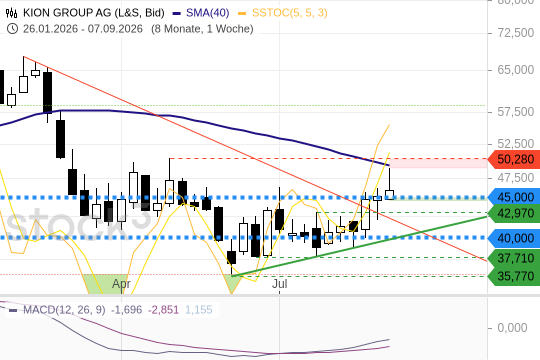Click the MACD signal value -2,851
This screenshot has height=360, width=540.
[163, 310]
